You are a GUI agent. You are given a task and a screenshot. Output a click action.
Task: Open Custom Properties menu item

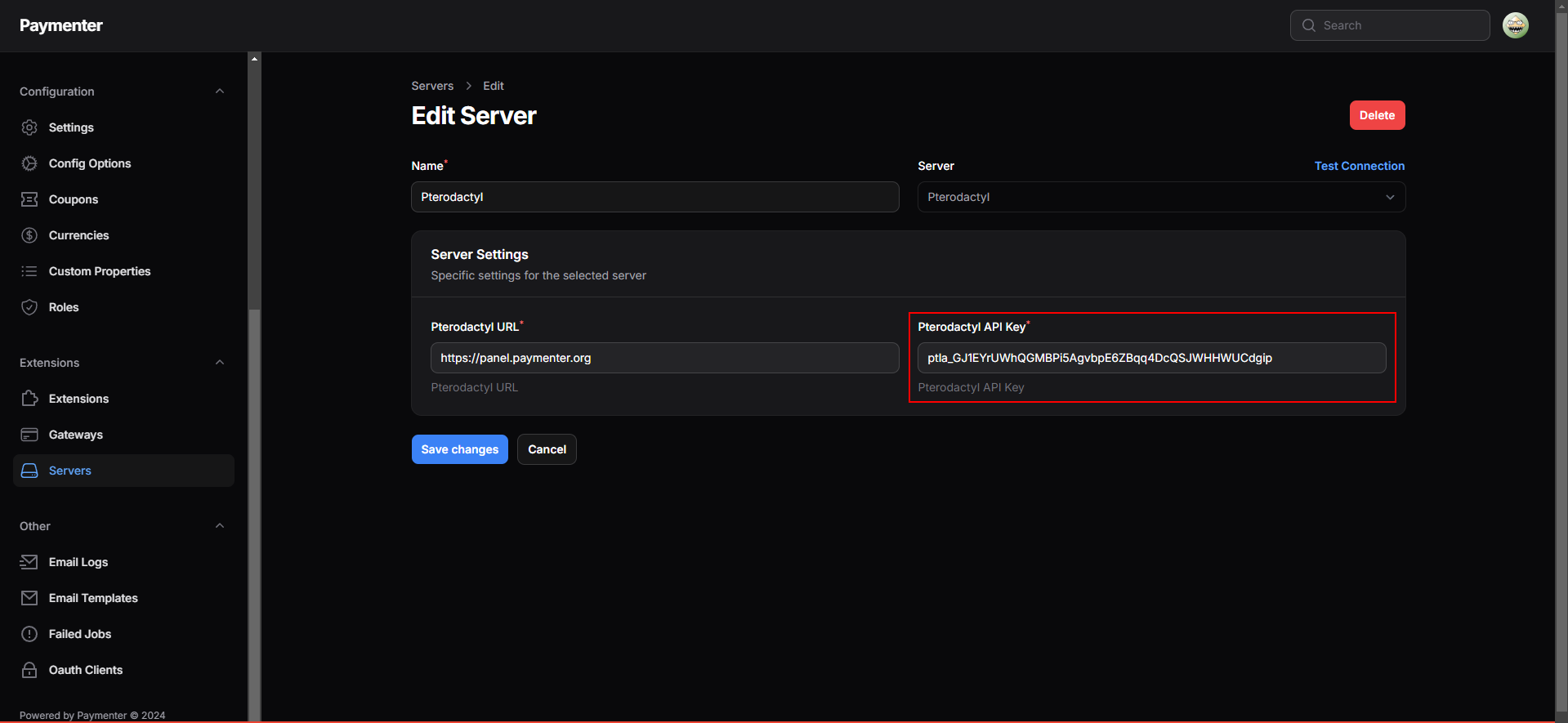pyautogui.click(x=100, y=271)
